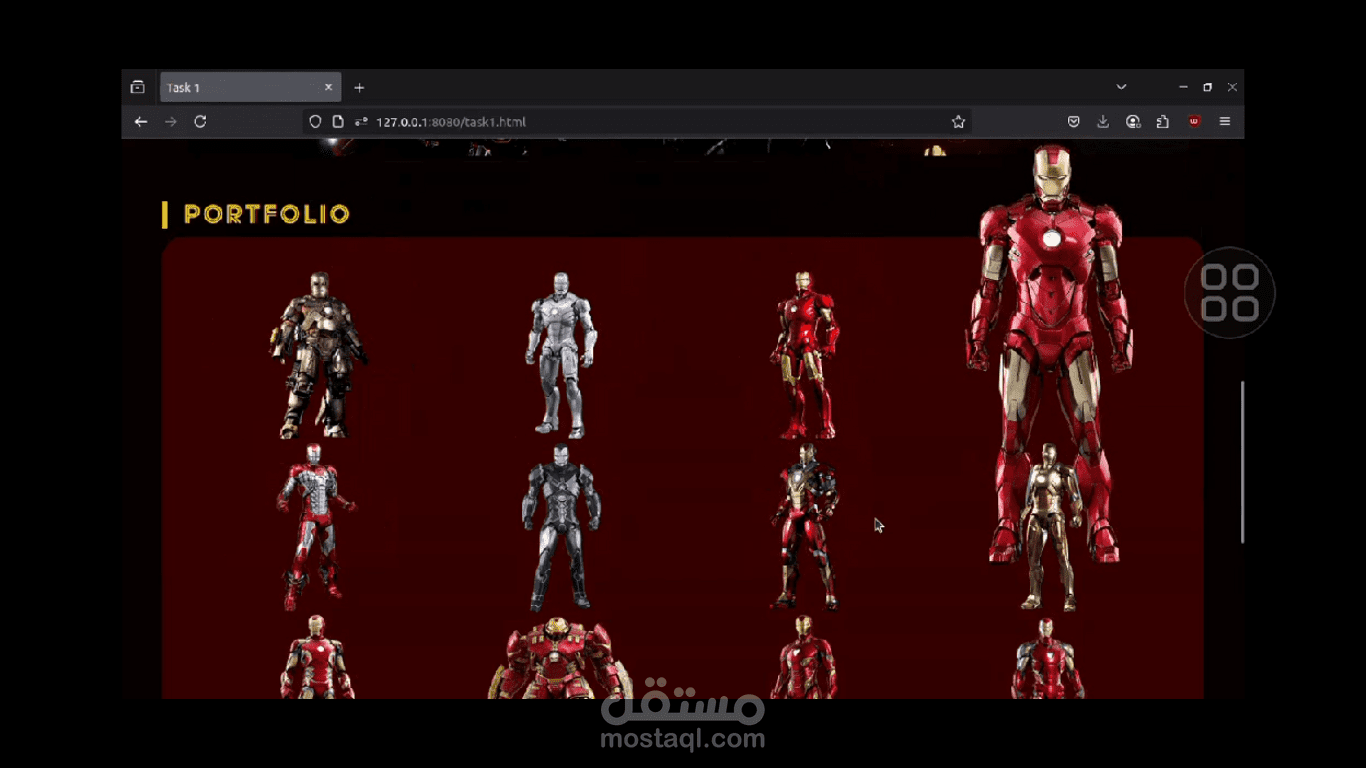Click the PORTFOLIO heading text

pos(267,214)
